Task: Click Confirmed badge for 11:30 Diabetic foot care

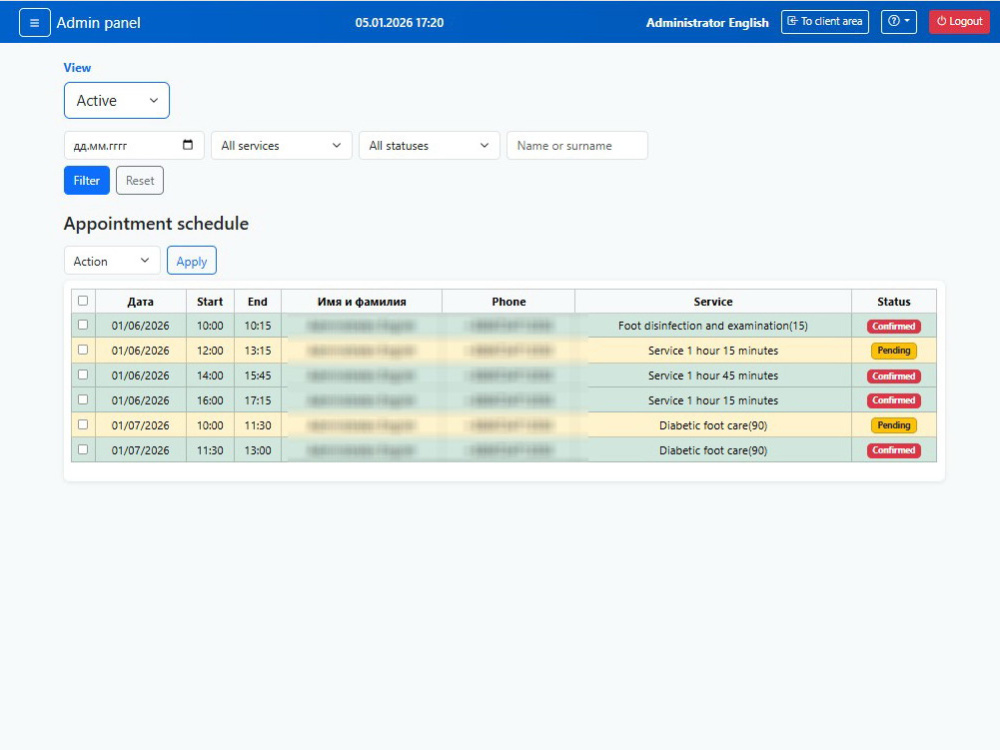Action: point(893,450)
